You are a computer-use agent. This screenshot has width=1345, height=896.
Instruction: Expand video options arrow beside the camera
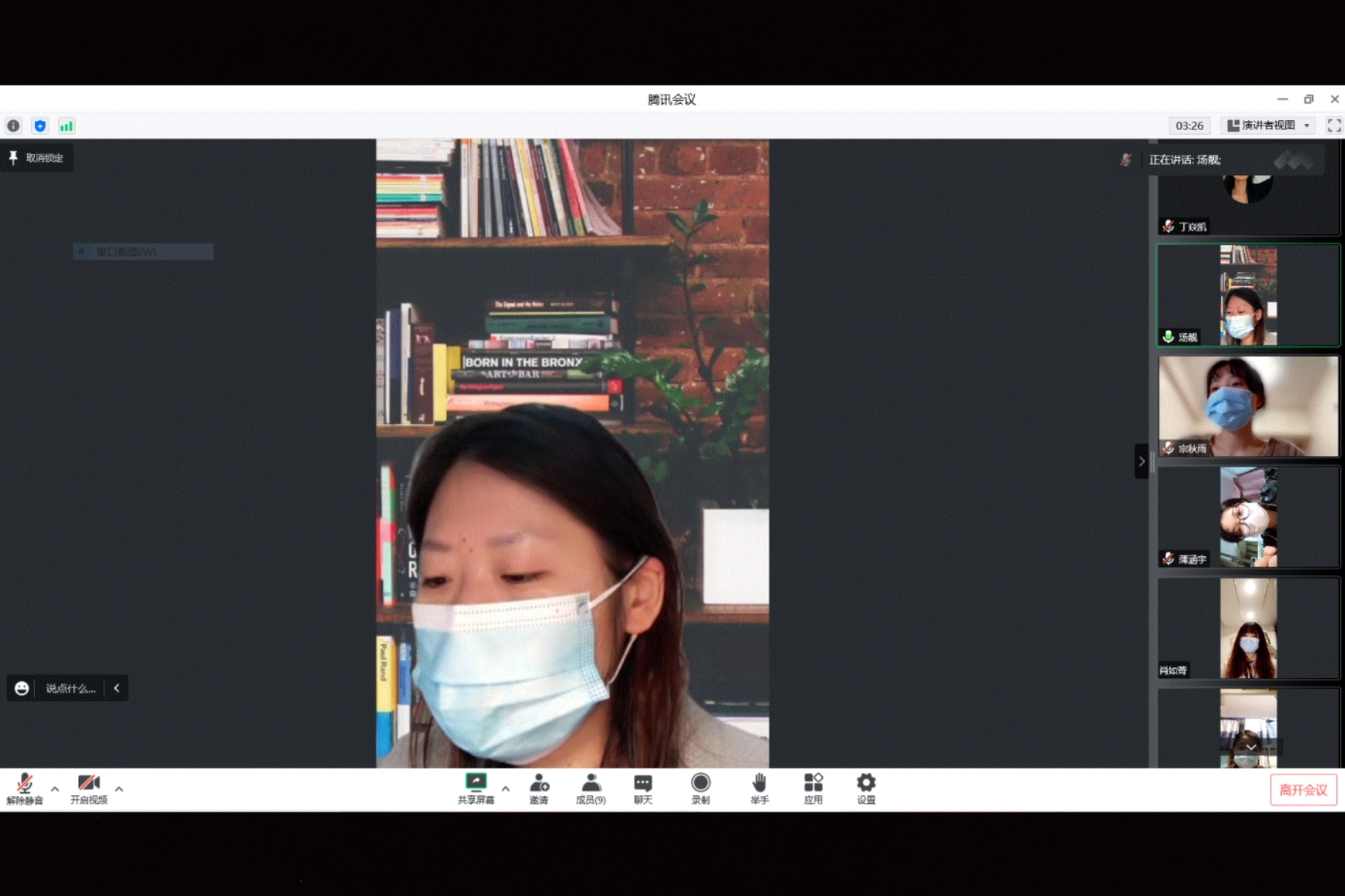[x=119, y=789]
